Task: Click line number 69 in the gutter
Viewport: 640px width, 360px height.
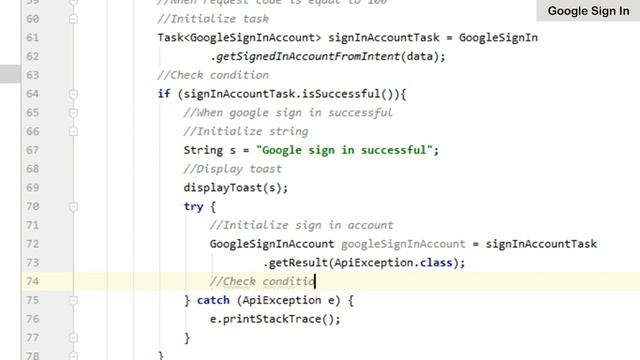Action: point(32,188)
